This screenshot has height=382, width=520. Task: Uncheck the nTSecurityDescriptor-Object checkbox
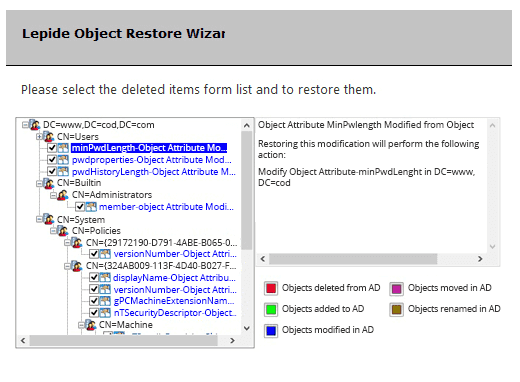(94, 313)
